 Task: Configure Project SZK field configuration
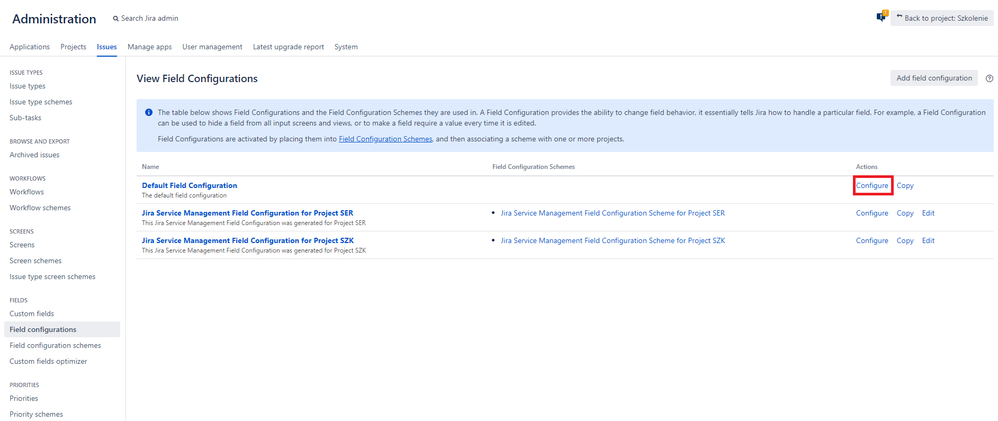pos(872,240)
